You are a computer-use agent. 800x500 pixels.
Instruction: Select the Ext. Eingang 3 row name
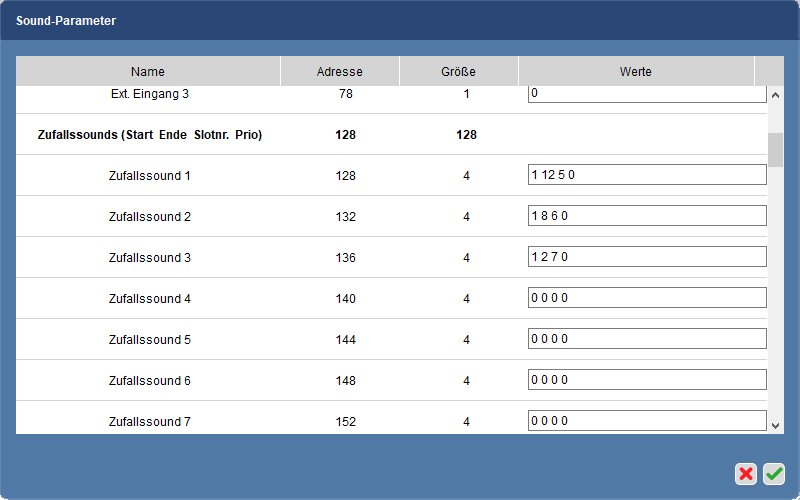(149, 94)
